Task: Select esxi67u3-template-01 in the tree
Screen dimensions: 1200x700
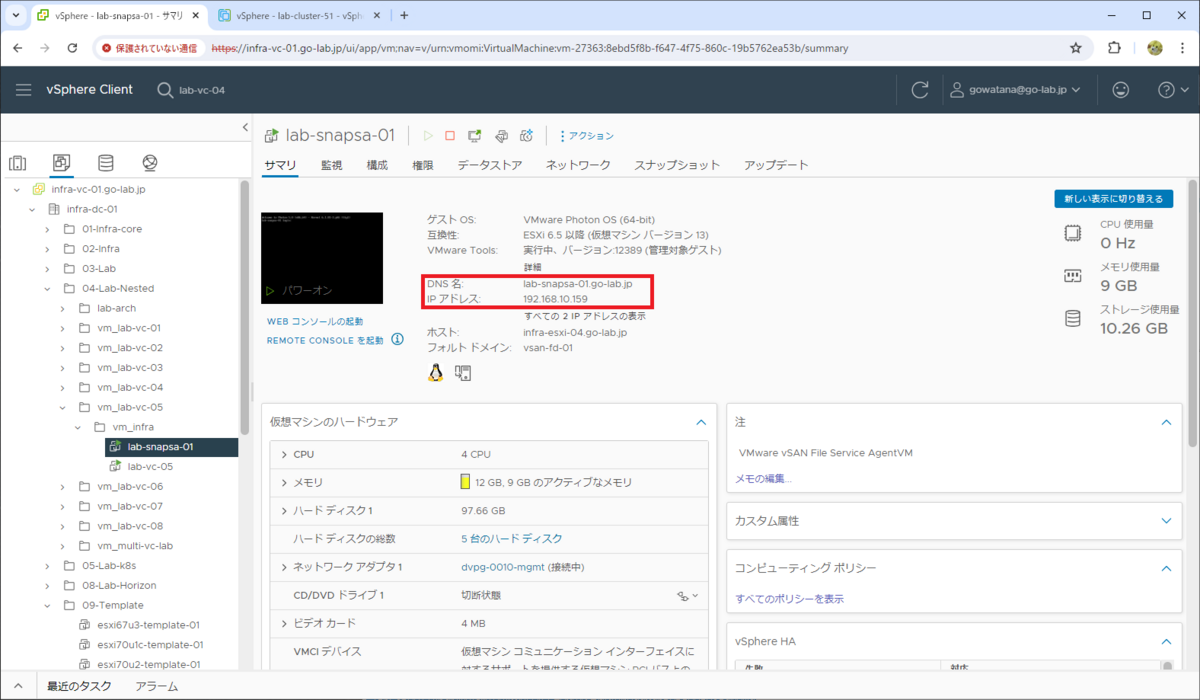Action: coord(148,625)
